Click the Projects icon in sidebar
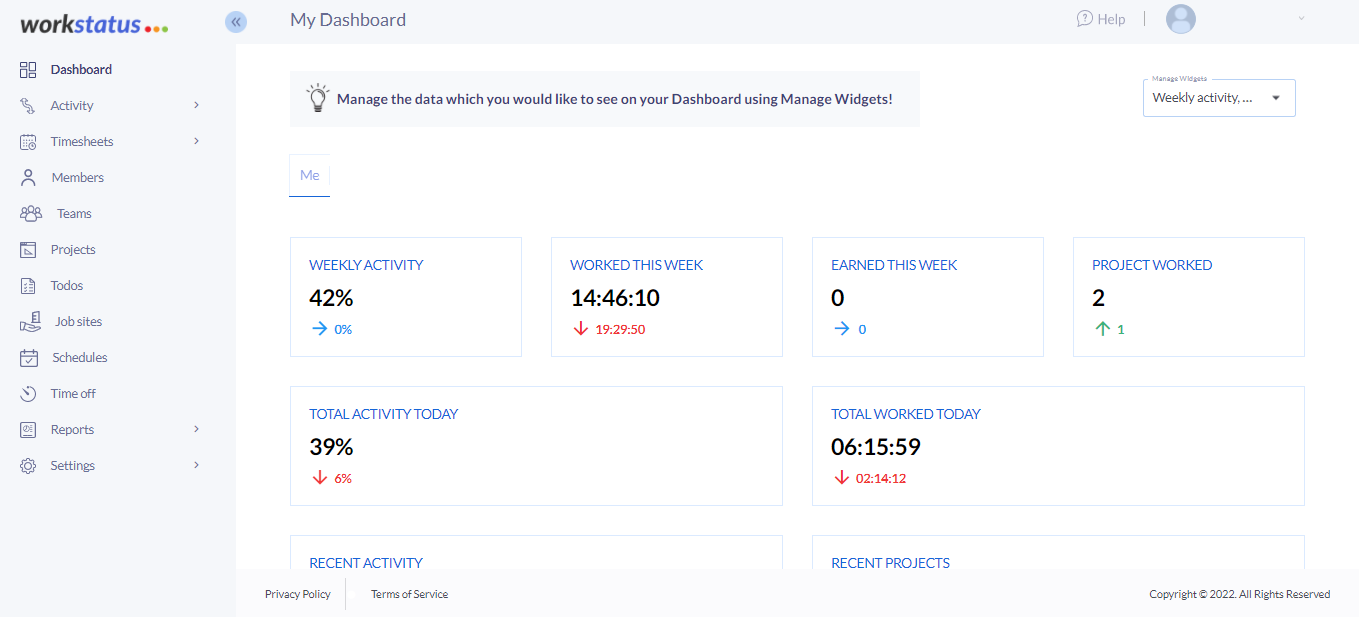 pyautogui.click(x=29, y=249)
